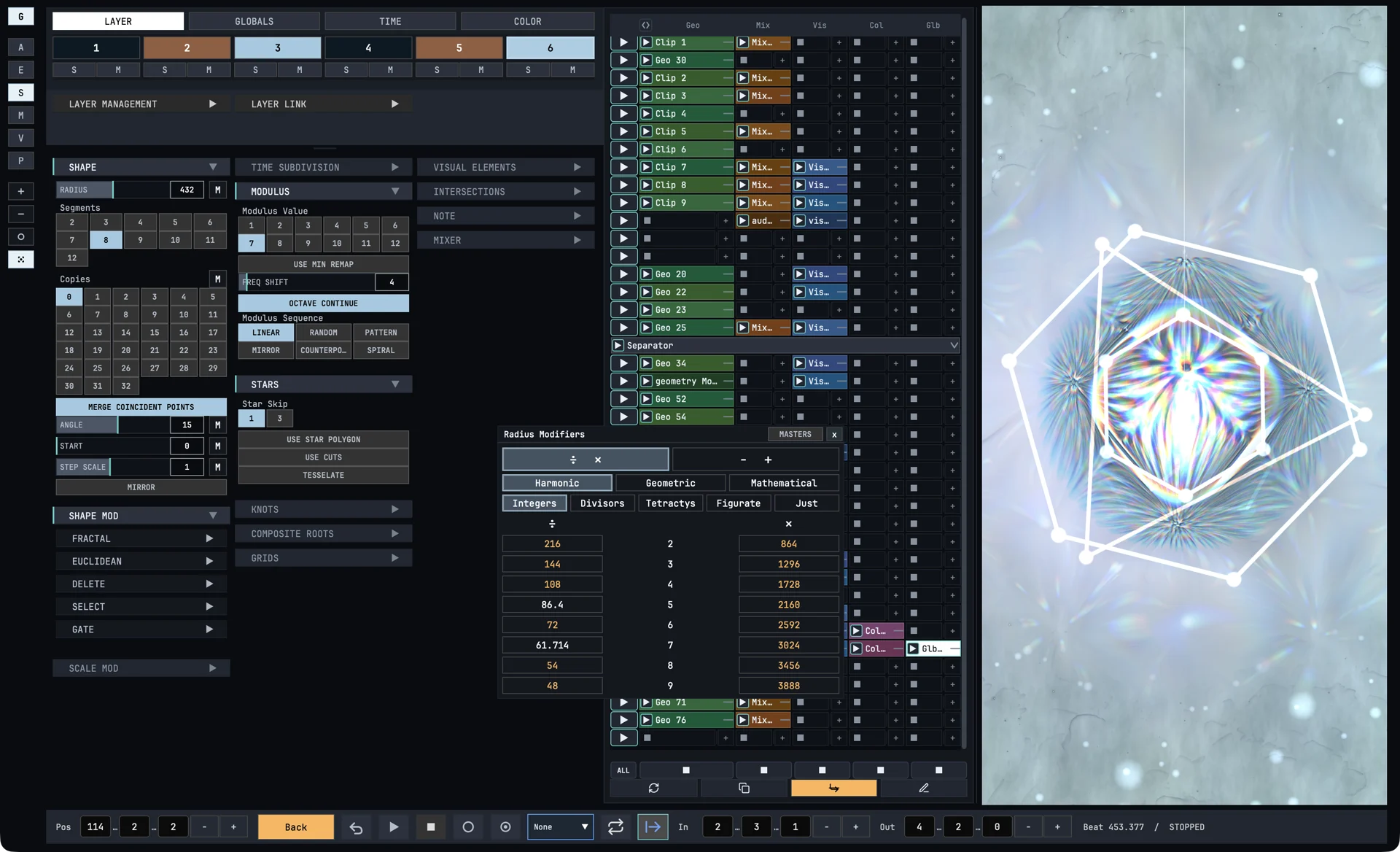This screenshot has width=1400, height=852.
Task: Click the orange Back button
Action: point(295,826)
